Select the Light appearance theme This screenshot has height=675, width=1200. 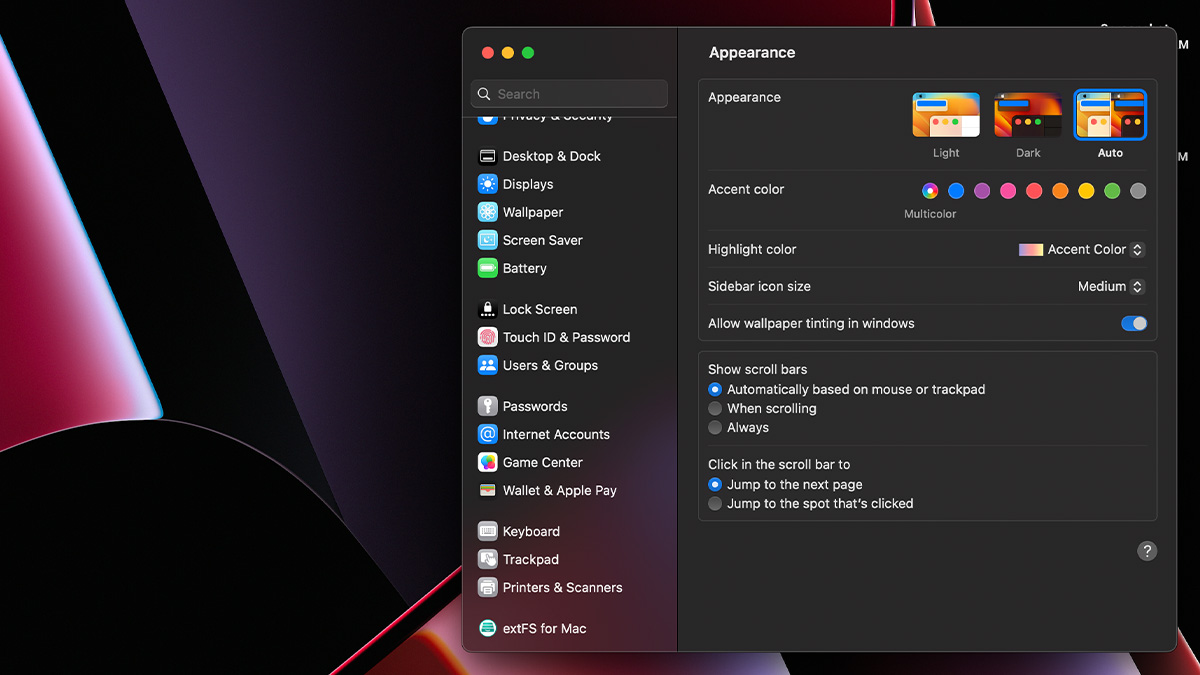point(946,115)
